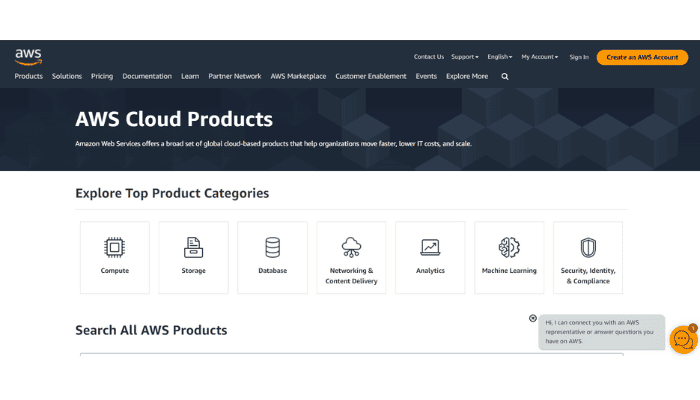This screenshot has height=400, width=700.
Task: Select the Compute chip icon
Action: click(114, 247)
